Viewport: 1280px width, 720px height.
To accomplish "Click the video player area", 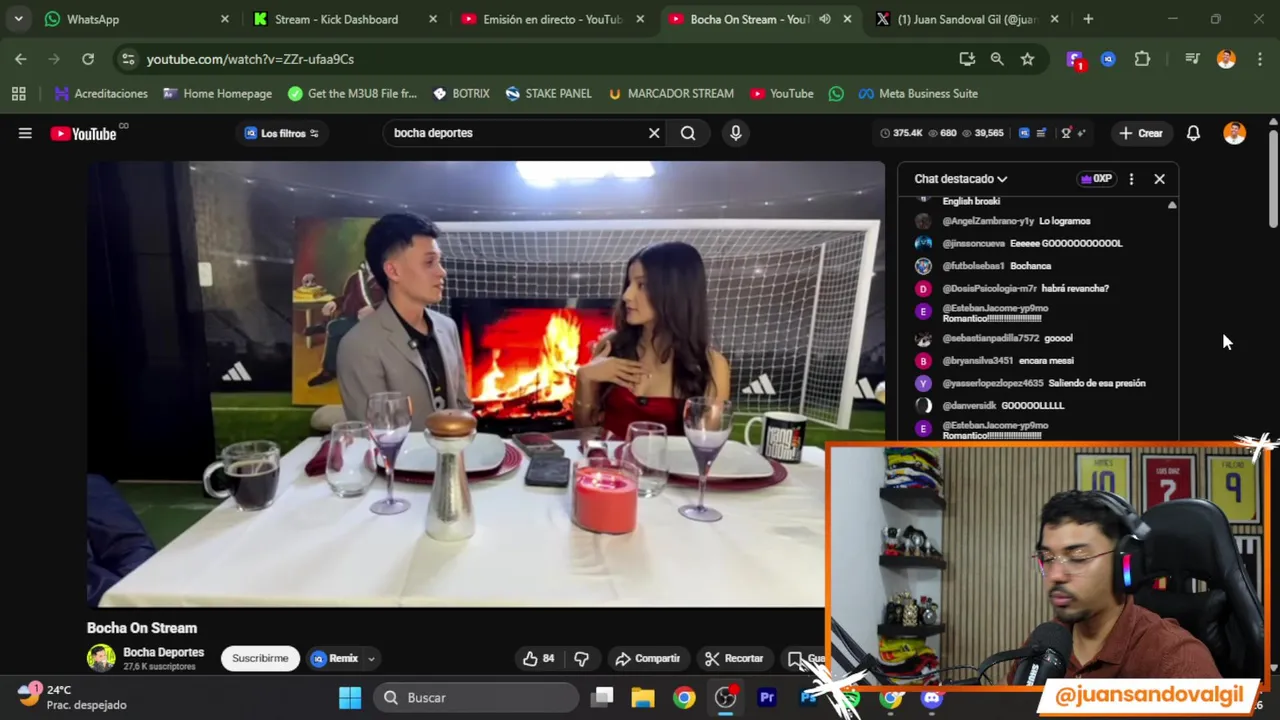I will point(486,384).
